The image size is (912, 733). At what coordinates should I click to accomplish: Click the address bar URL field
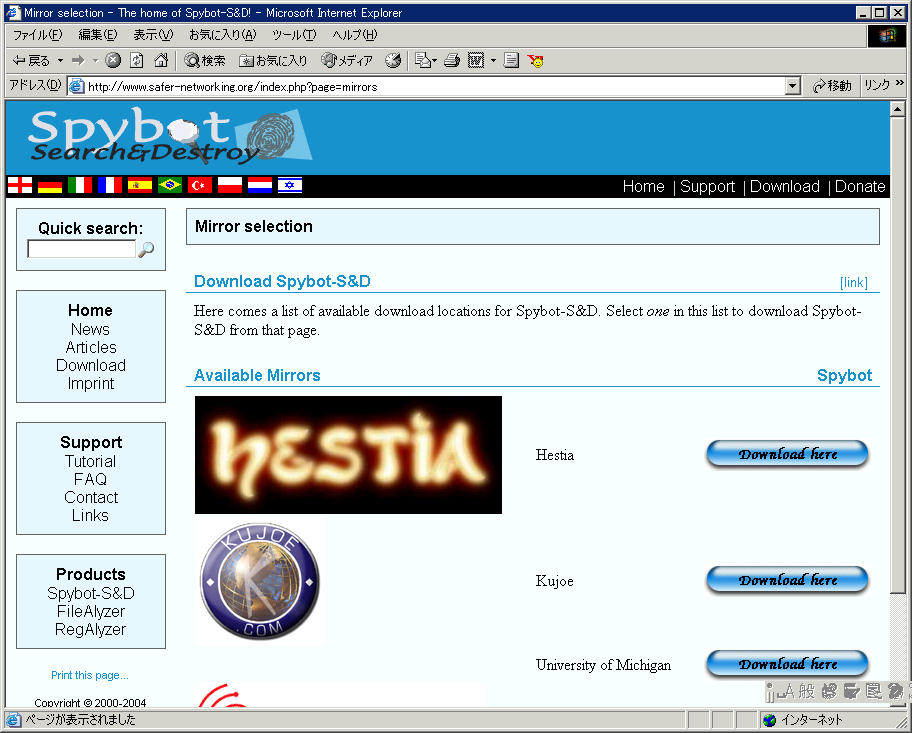[435, 87]
